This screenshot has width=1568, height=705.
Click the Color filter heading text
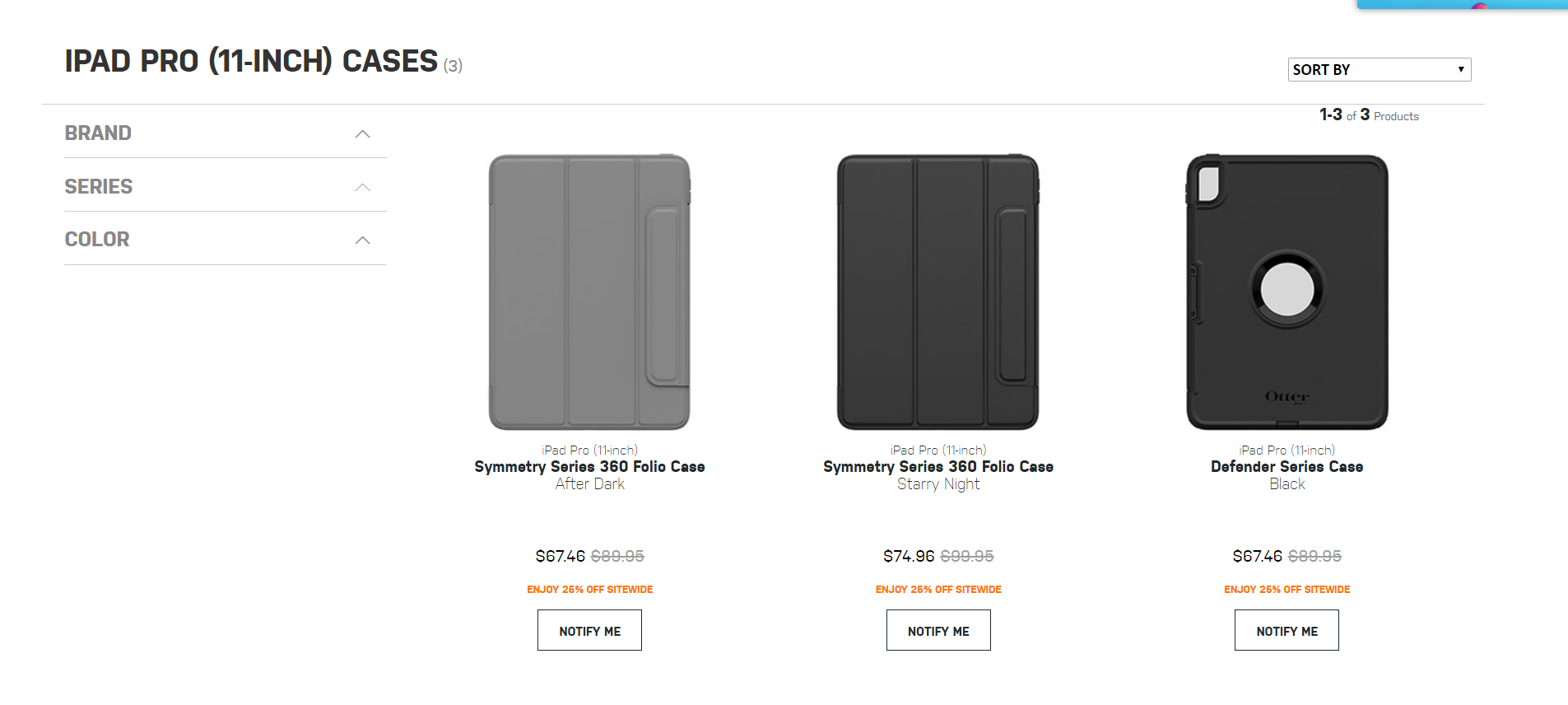(97, 240)
